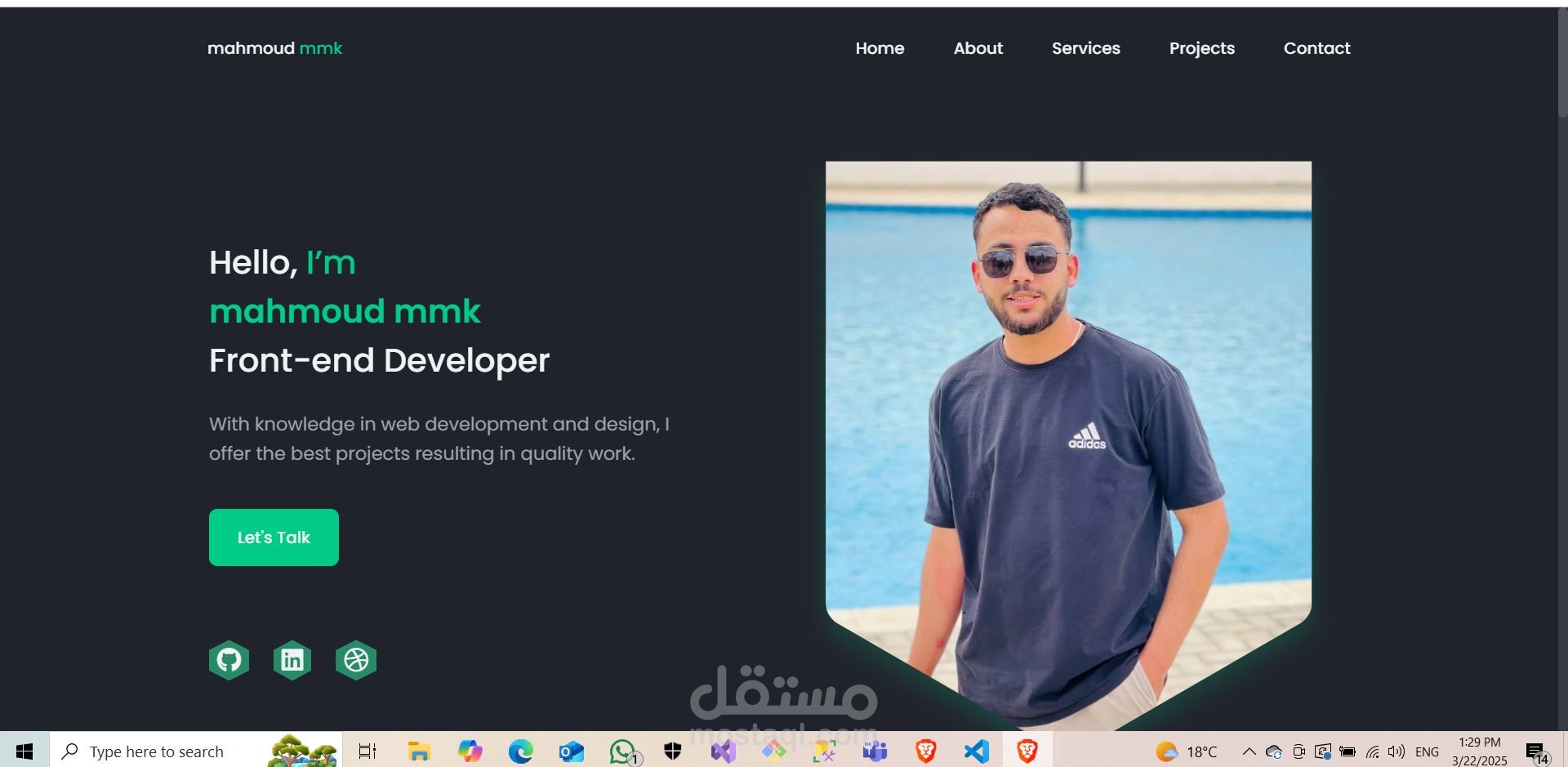Viewport: 1568px width, 767px height.
Task: Click the mahmoud mmk site logo
Action: pos(274,48)
